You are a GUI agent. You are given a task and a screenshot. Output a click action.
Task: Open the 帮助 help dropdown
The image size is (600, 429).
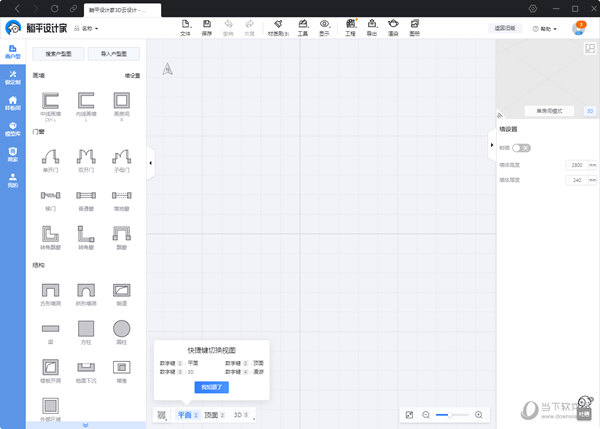point(545,29)
